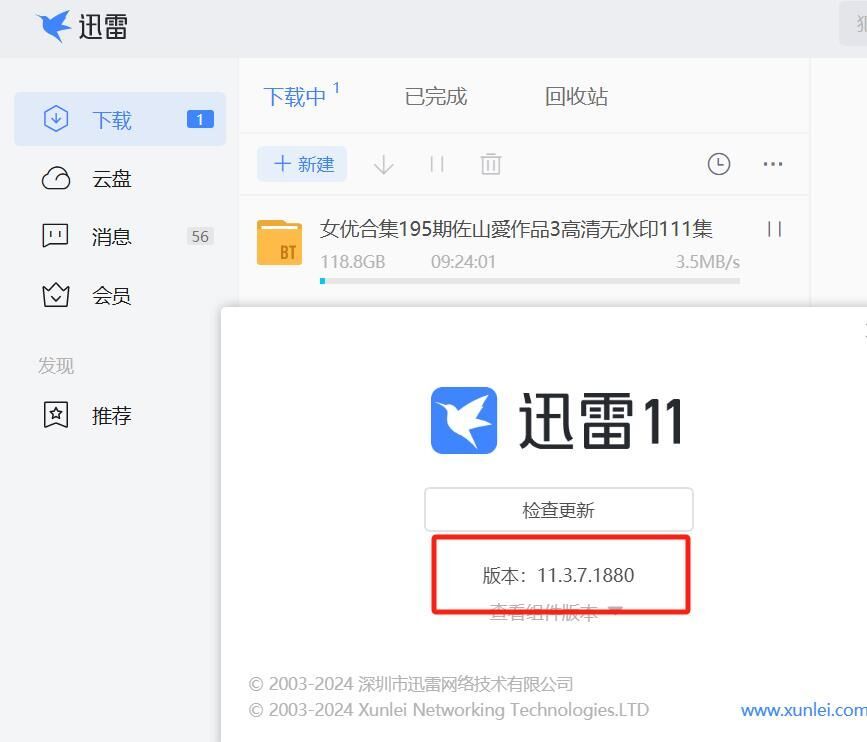Expand the 查看组件版本 section
Image resolution: width=867 pixels, height=742 pixels.
[x=556, y=612]
